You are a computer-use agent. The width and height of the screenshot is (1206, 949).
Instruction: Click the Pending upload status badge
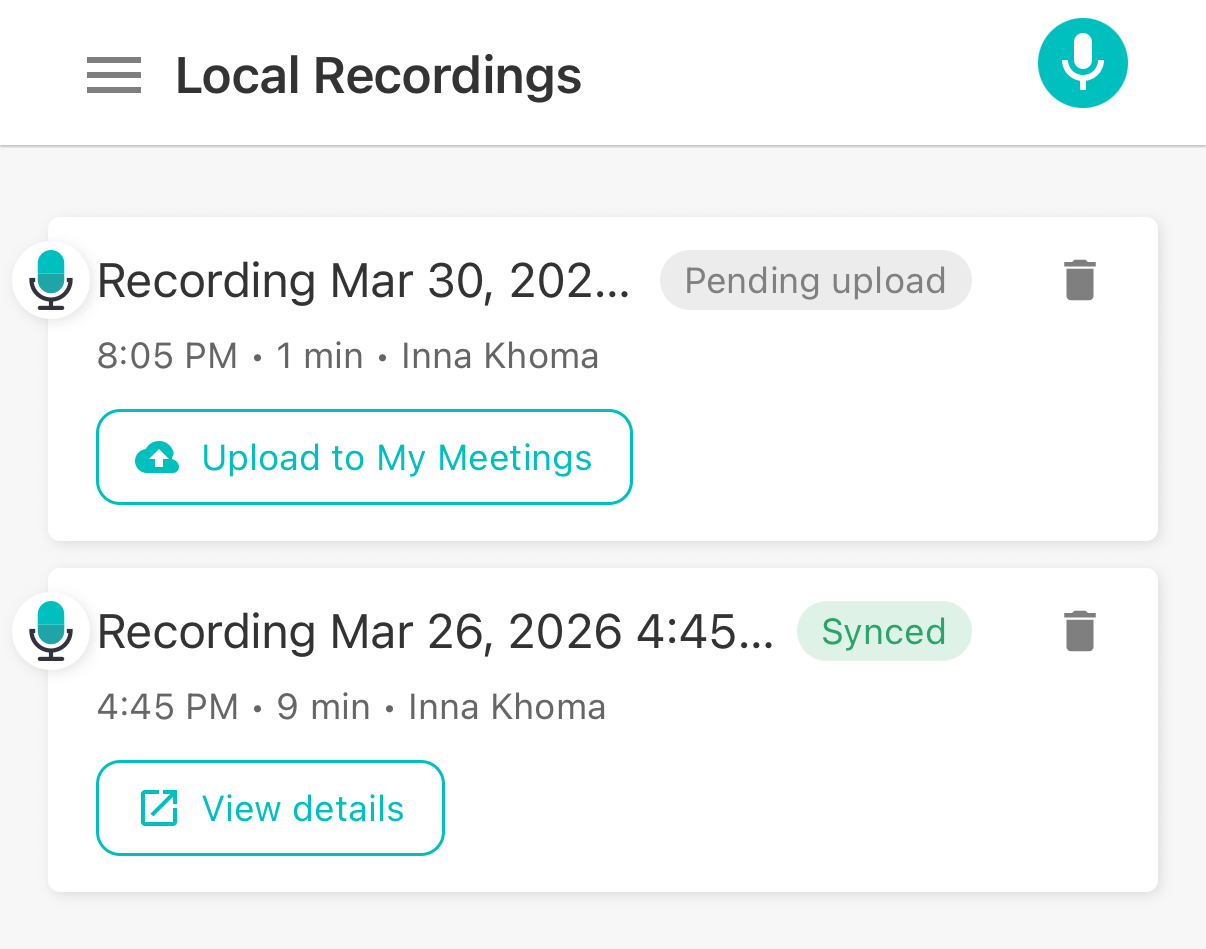815,281
